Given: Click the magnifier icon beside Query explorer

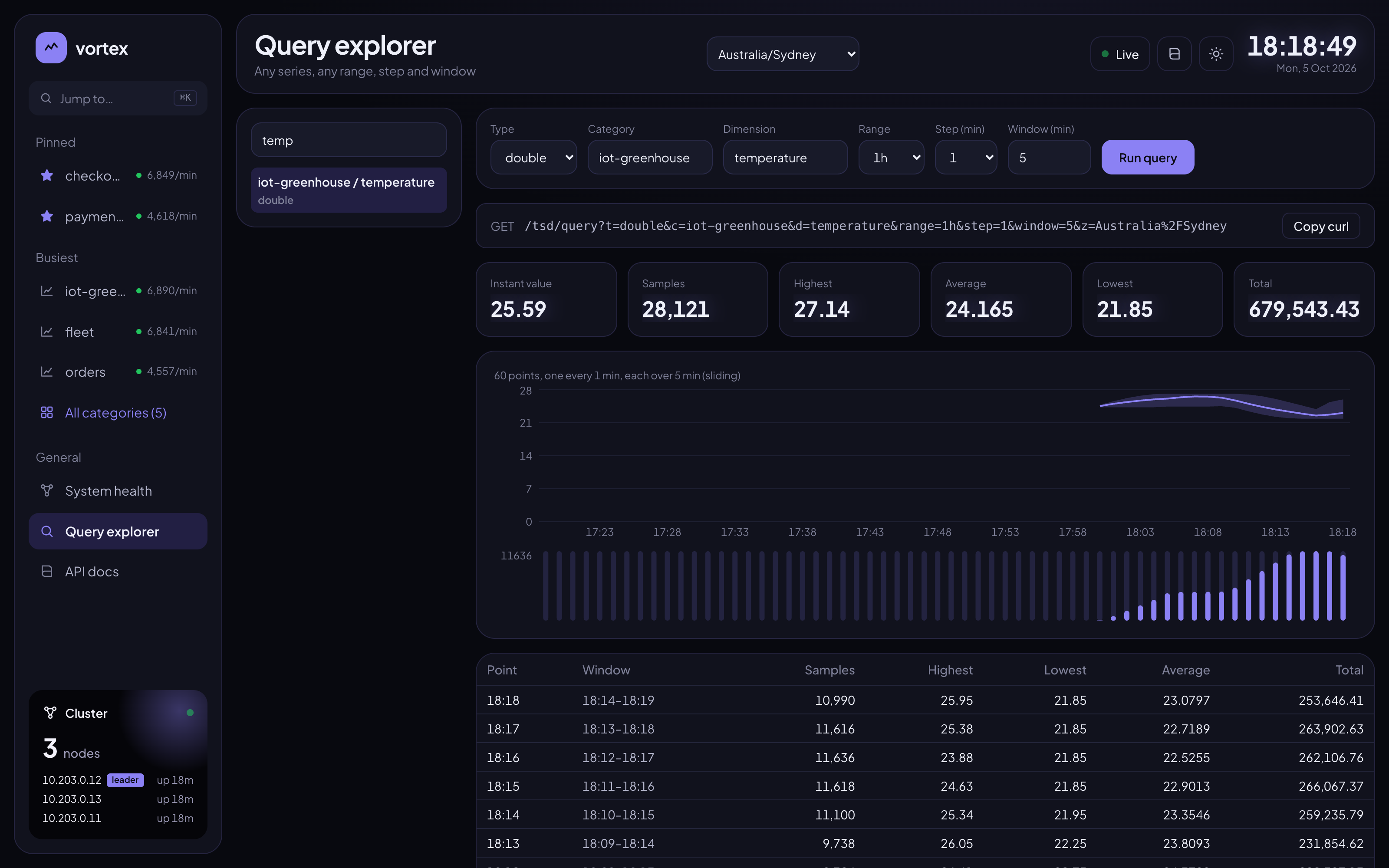Looking at the screenshot, I should pyautogui.click(x=47, y=531).
